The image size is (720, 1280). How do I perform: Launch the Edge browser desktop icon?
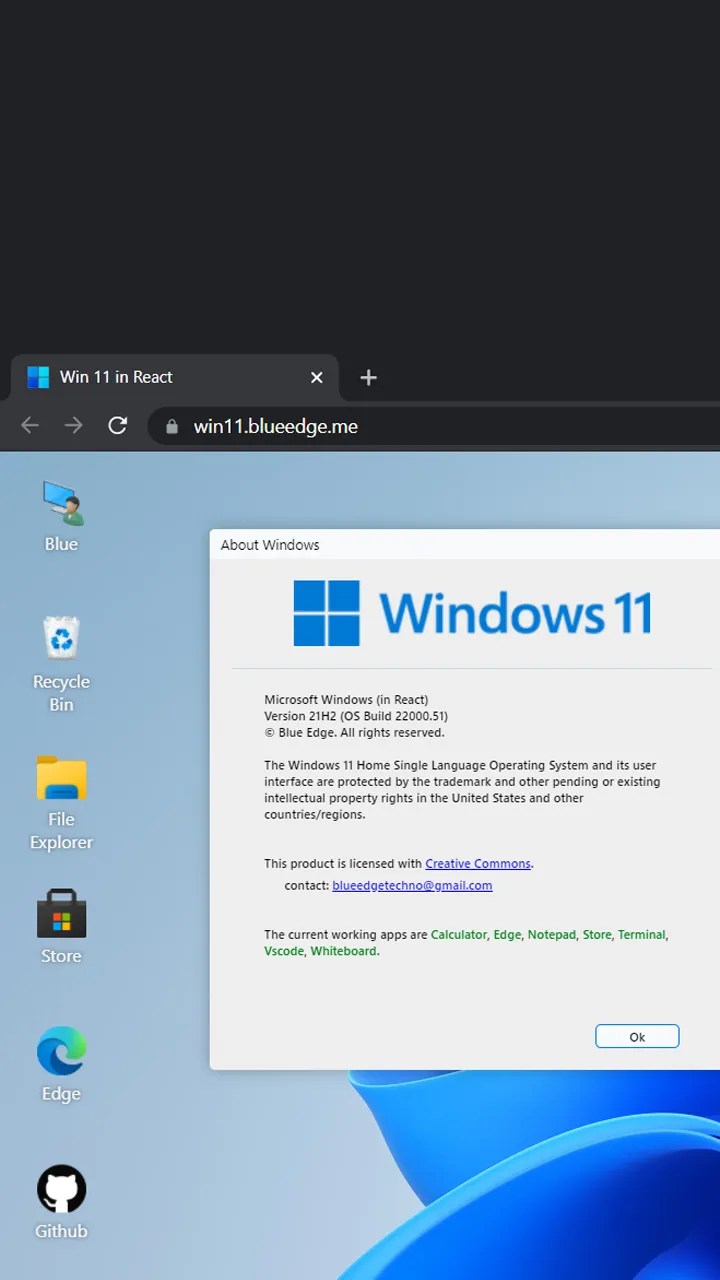[x=61, y=1064]
